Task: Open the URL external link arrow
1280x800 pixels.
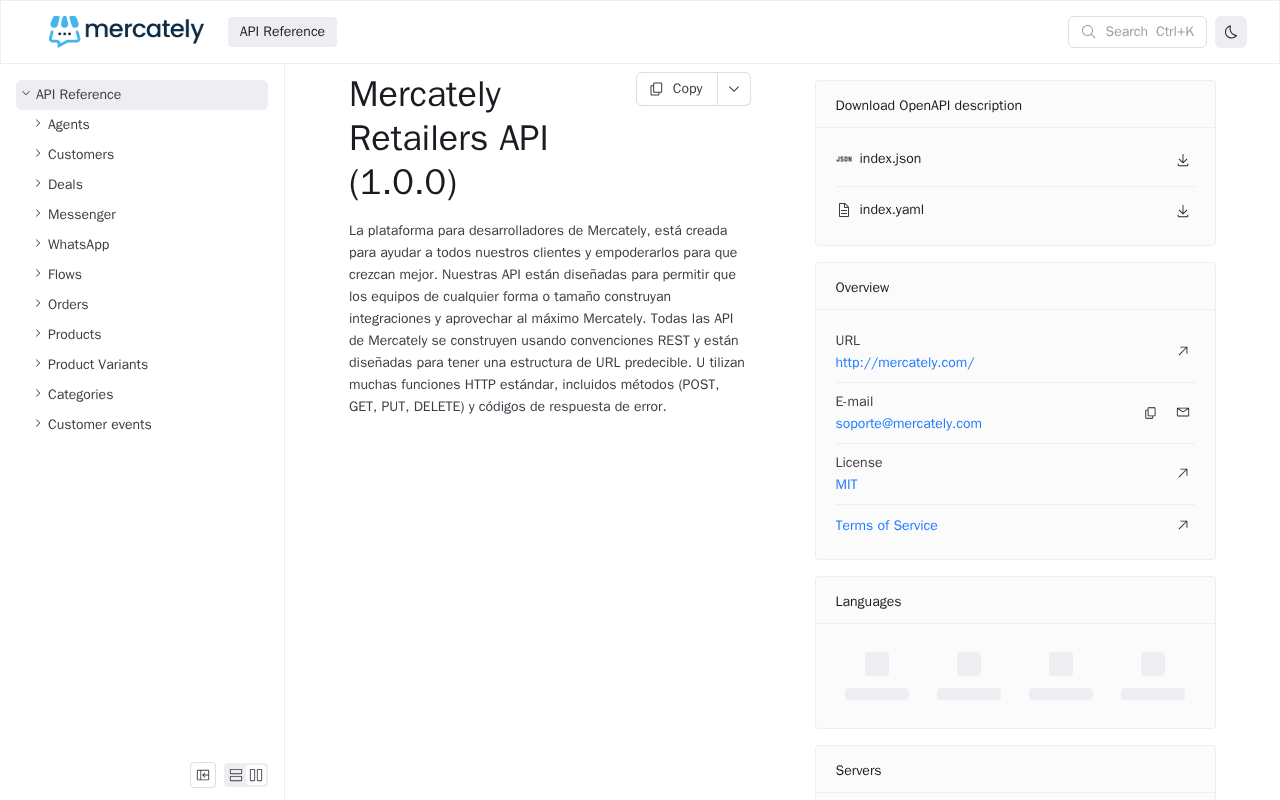Action: pyautogui.click(x=1182, y=351)
